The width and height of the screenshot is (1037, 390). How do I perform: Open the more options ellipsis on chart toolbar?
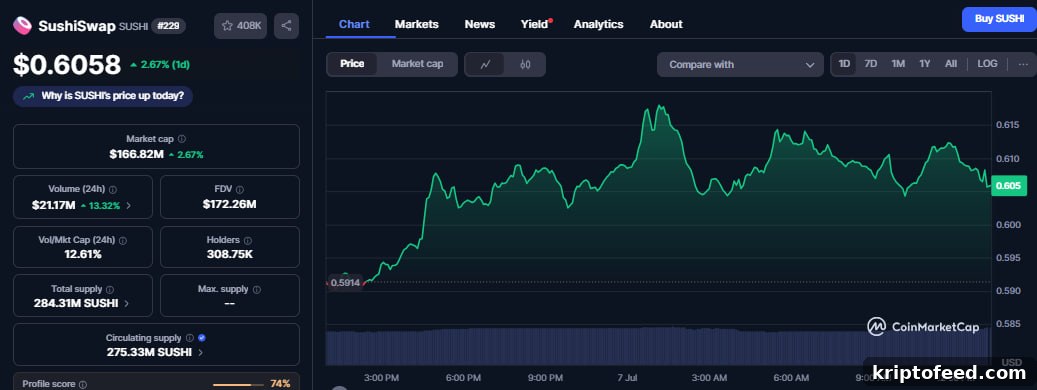[x=1023, y=64]
